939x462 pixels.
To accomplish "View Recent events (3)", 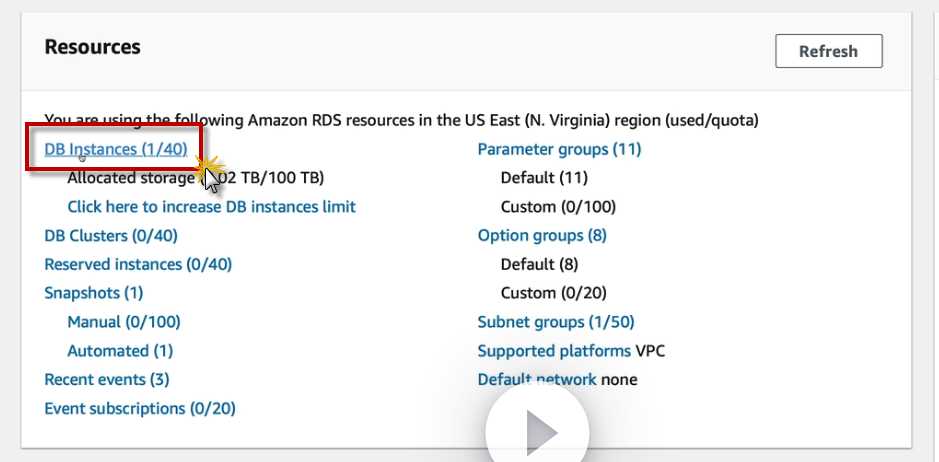I will [x=106, y=380].
